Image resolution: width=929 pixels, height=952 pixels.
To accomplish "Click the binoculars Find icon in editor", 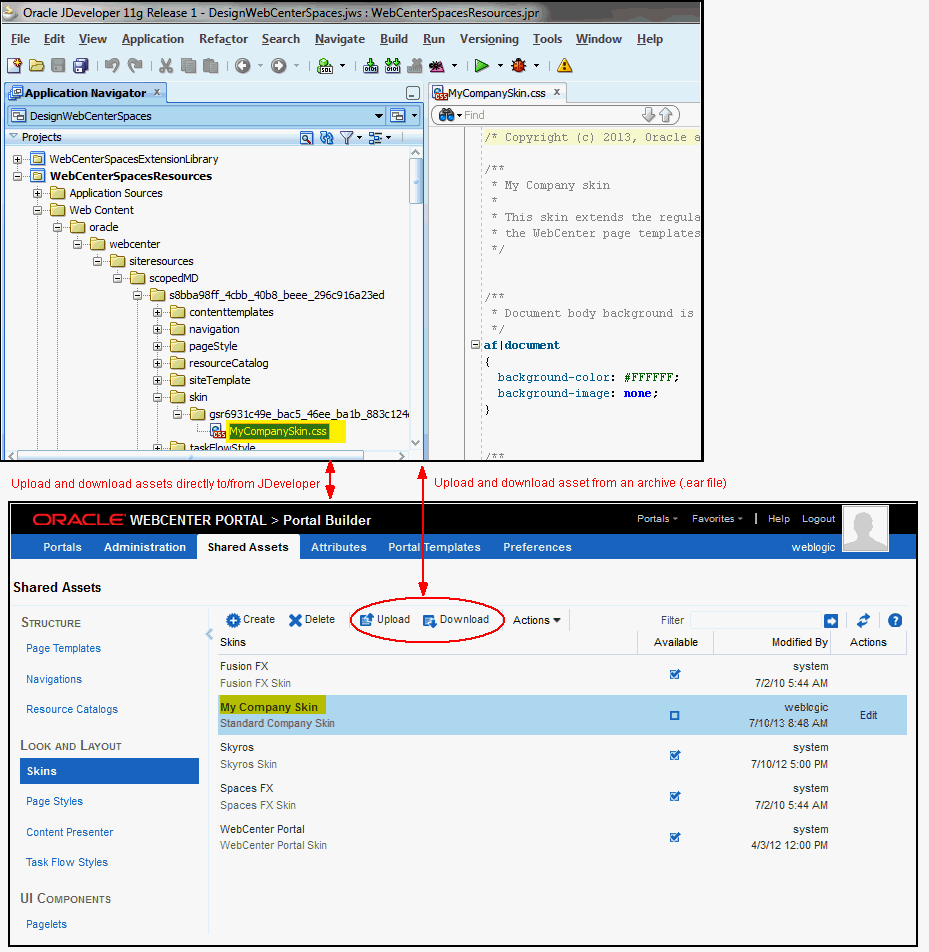I will click(x=446, y=115).
